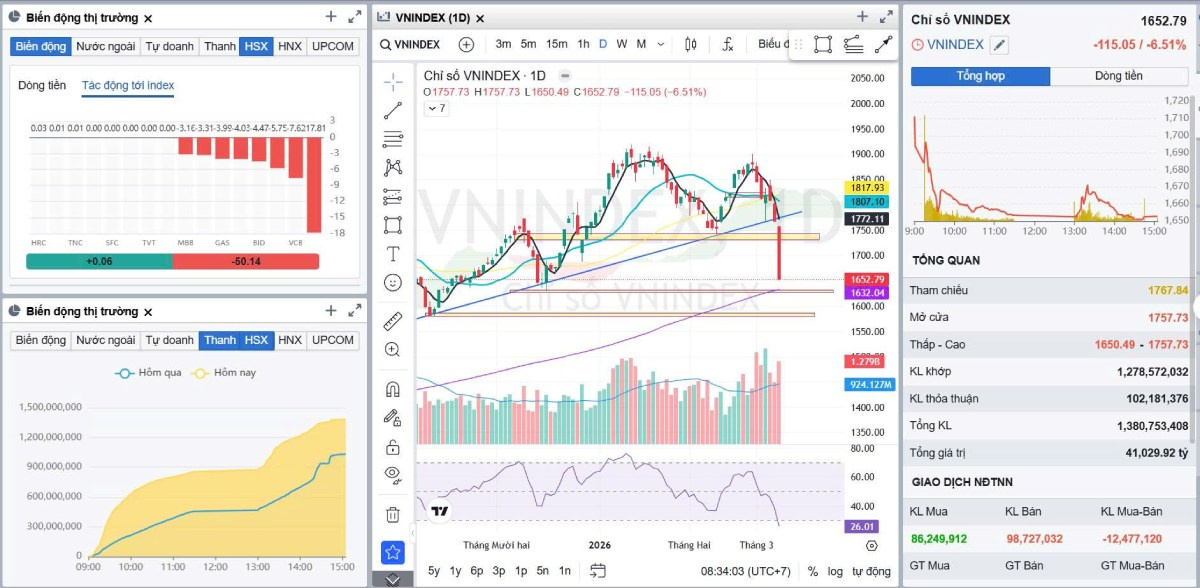
Task: Click trash icon to remove drawings
Action: [x=393, y=515]
